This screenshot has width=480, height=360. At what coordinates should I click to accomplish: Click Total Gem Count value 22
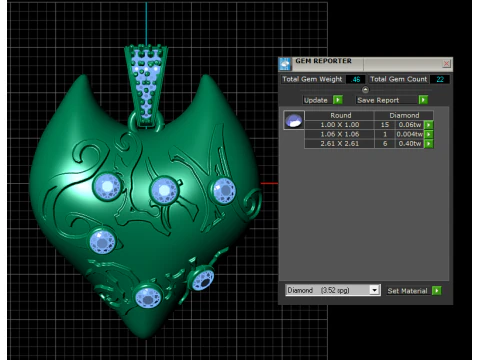[x=440, y=79]
